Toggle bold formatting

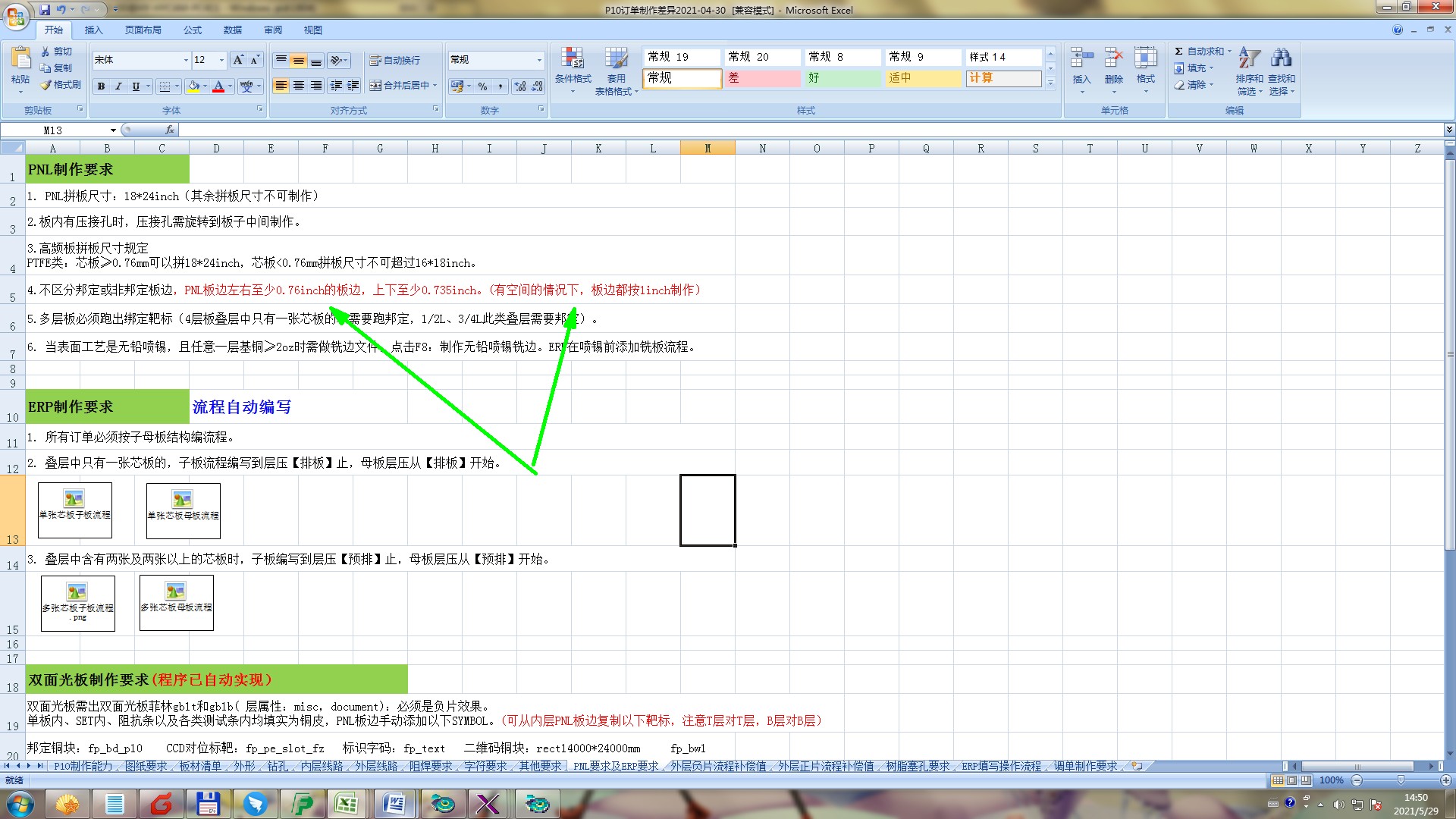click(101, 86)
